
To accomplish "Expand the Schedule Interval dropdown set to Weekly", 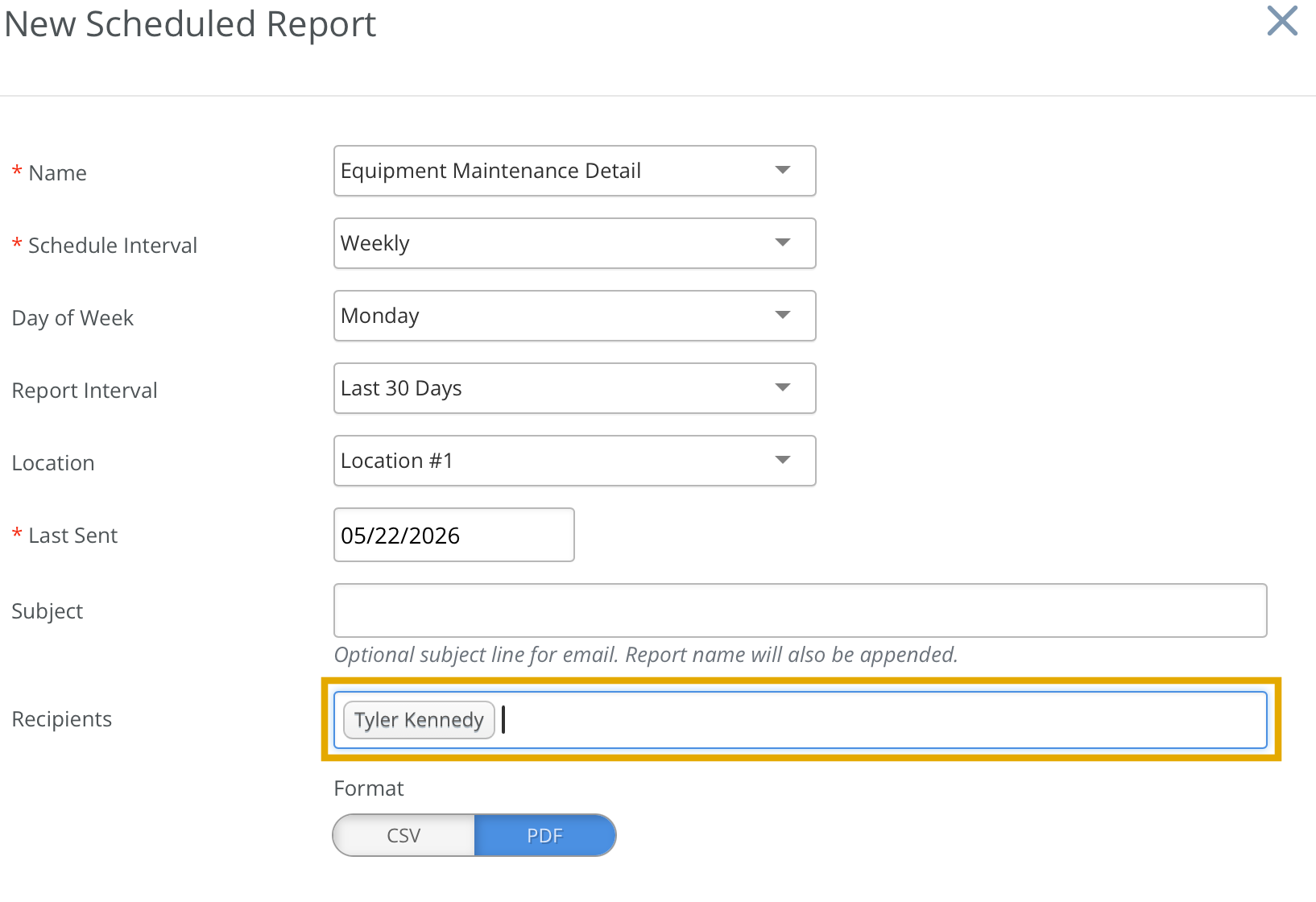I will [575, 243].
